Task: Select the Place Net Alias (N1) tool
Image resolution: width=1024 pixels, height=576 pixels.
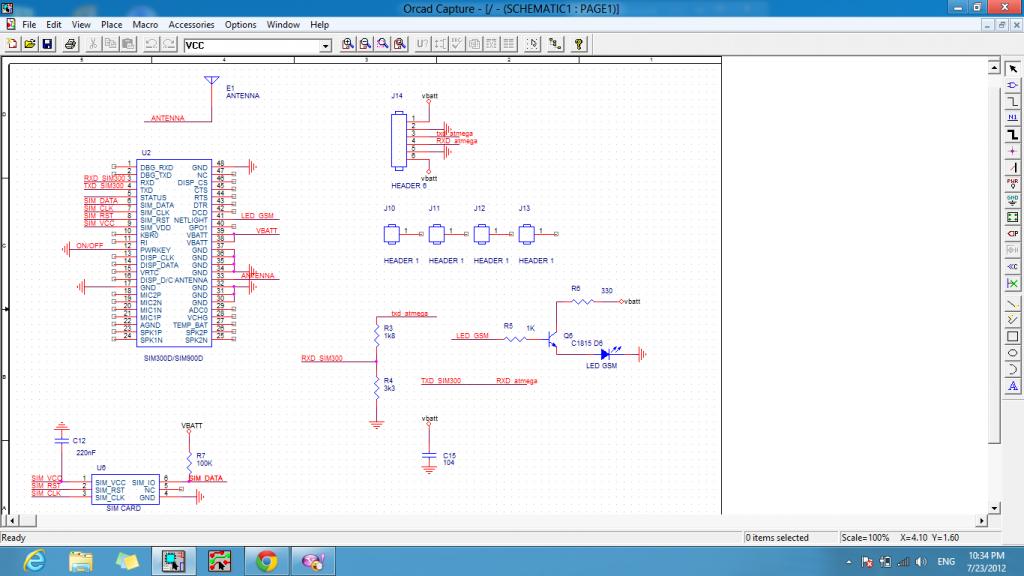Action: tap(1012, 118)
